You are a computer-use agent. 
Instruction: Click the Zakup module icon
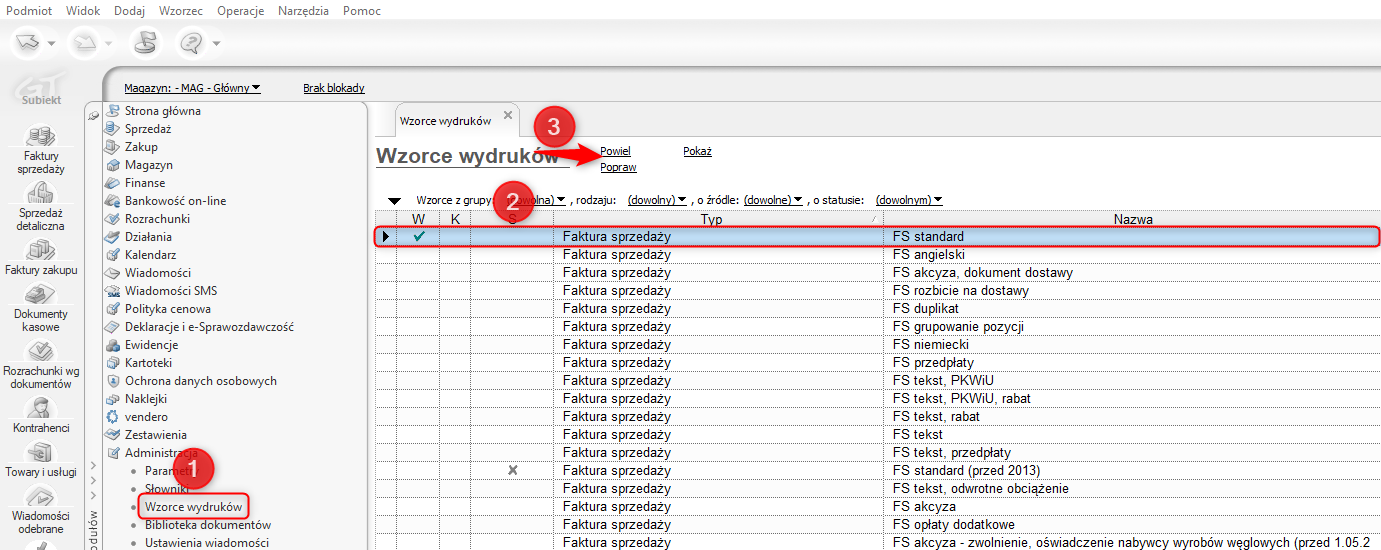(113, 147)
